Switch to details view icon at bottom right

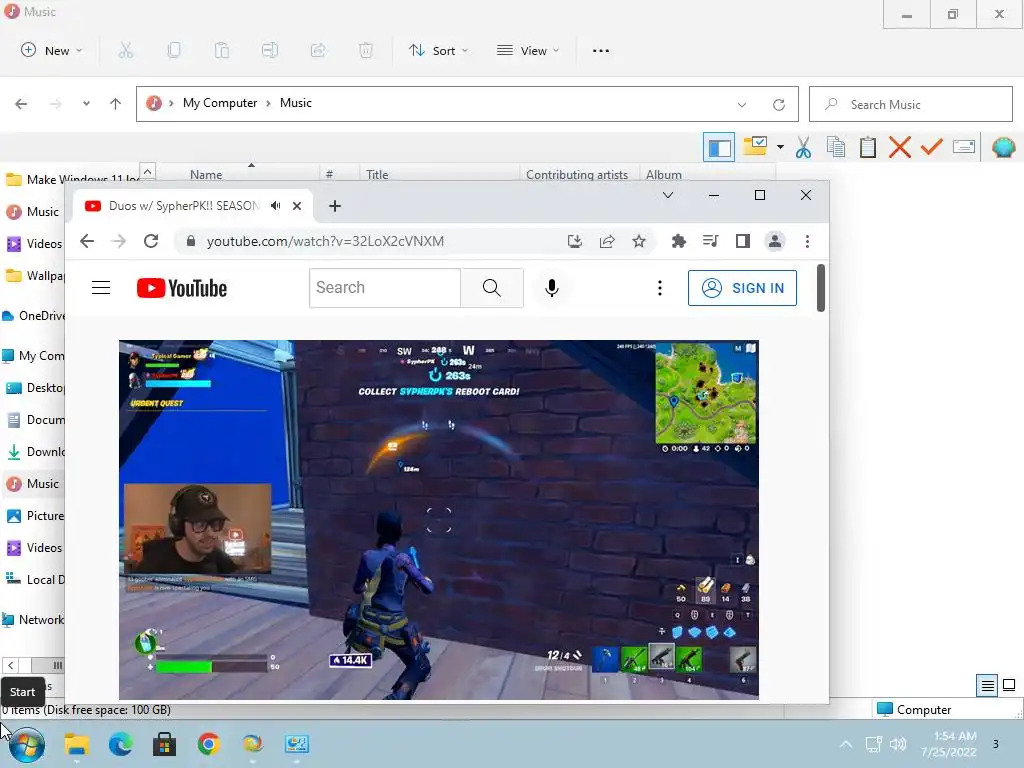[x=987, y=685]
